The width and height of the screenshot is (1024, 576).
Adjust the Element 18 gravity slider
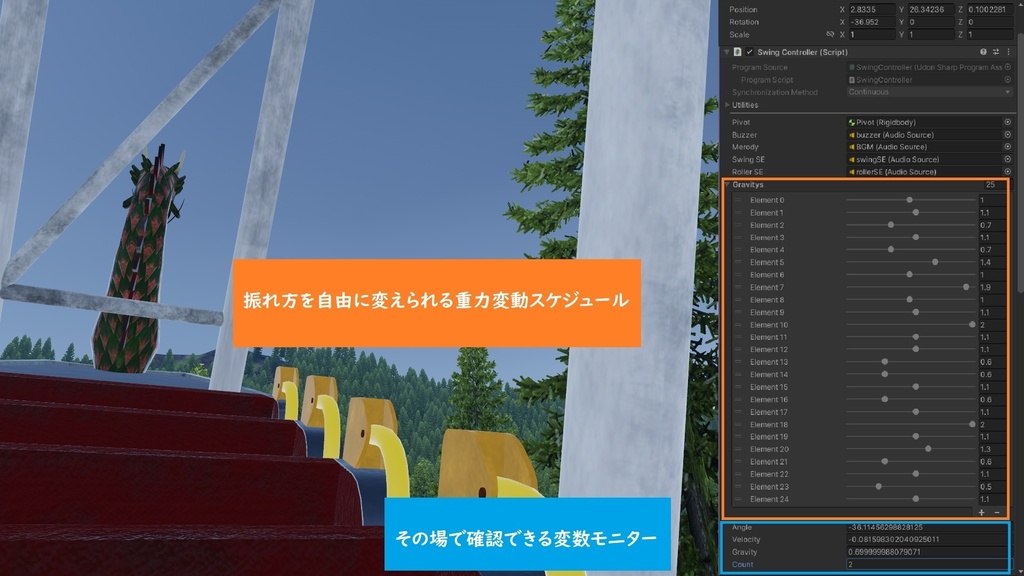coord(972,424)
